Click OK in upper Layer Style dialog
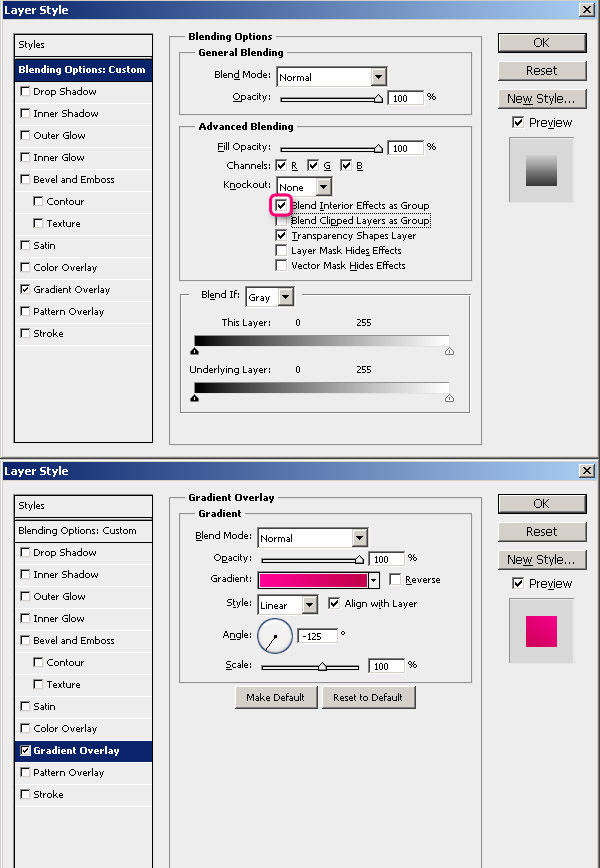Screen dimensions: 600x868 (x=542, y=43)
